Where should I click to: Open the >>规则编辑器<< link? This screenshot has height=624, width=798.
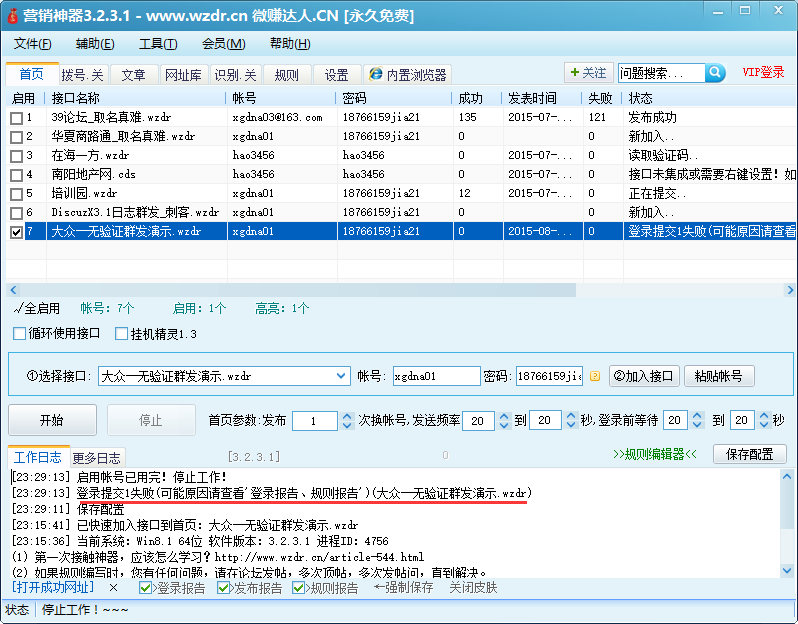(655, 454)
